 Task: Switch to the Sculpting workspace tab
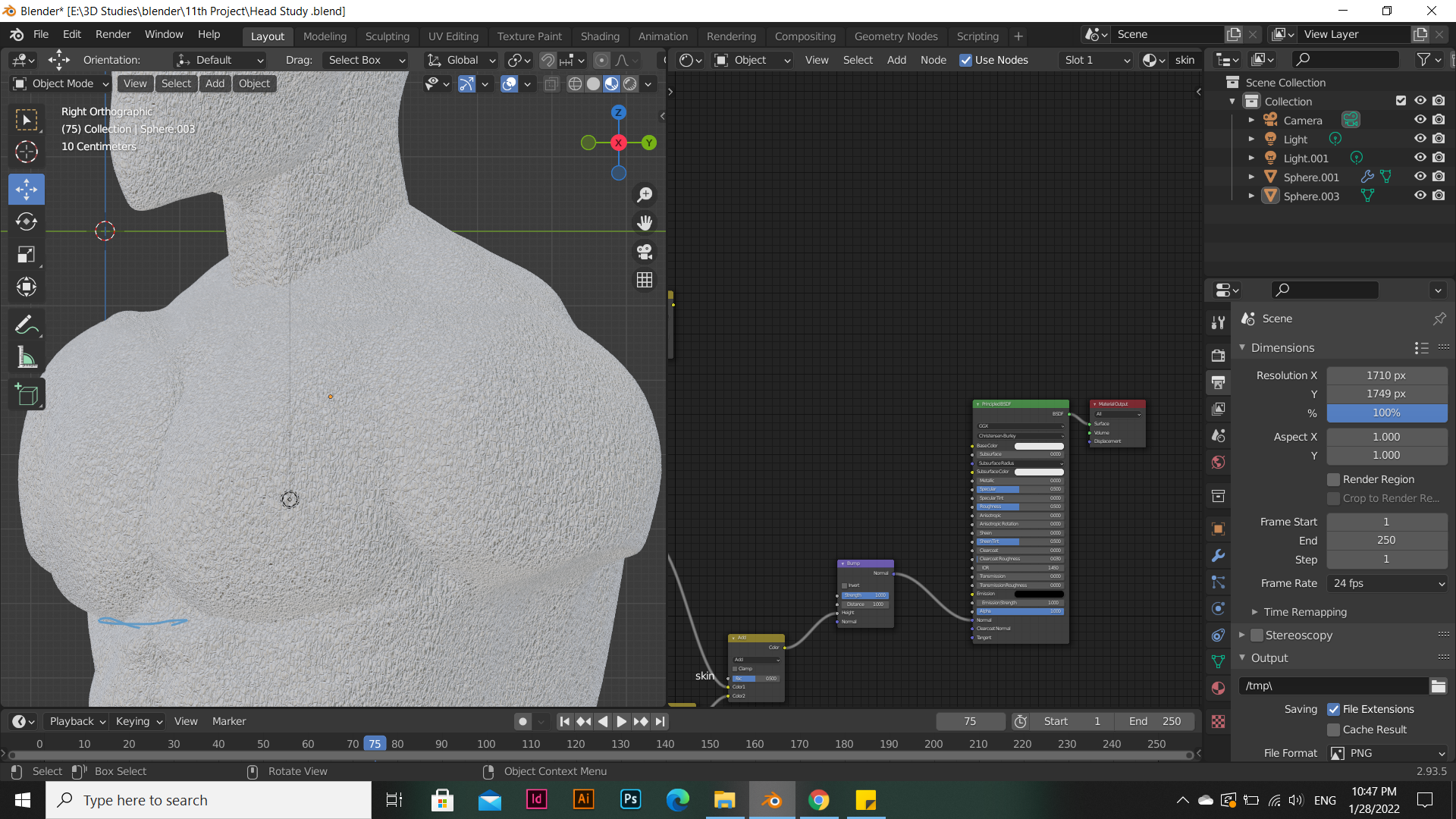(x=387, y=36)
